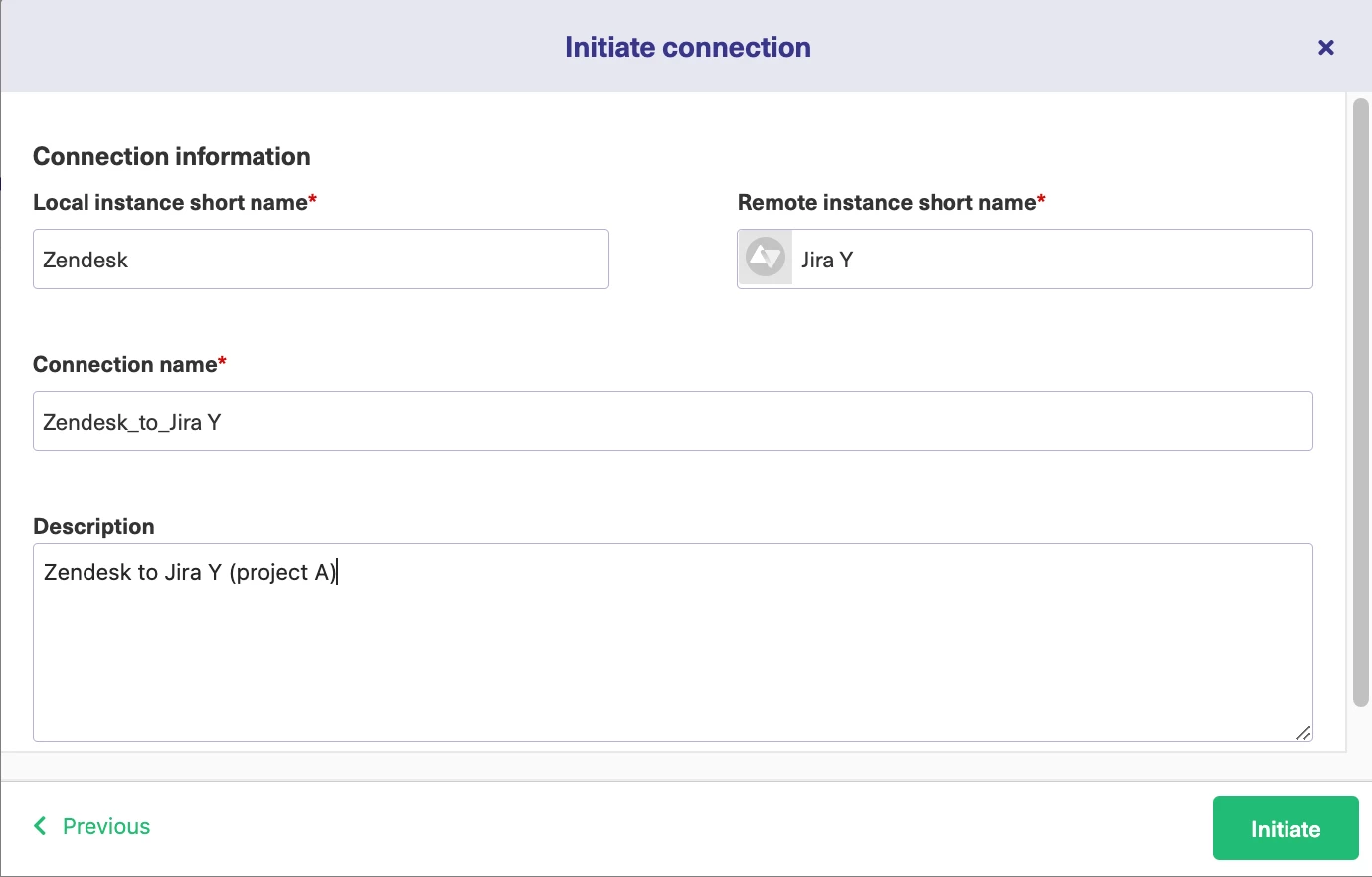Click the Connection information heading

click(x=172, y=156)
